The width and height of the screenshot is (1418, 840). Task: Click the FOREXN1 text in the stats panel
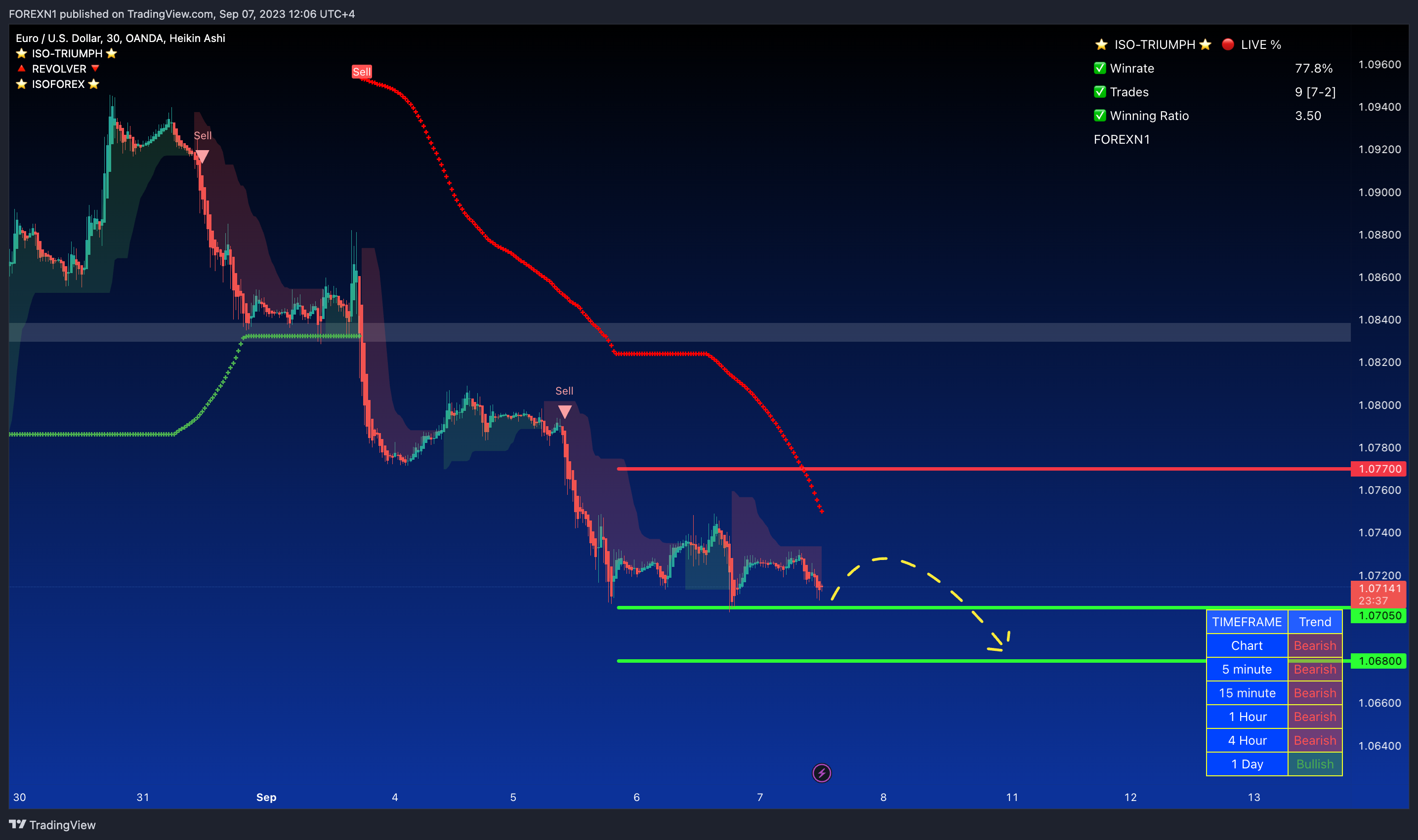[1121, 139]
